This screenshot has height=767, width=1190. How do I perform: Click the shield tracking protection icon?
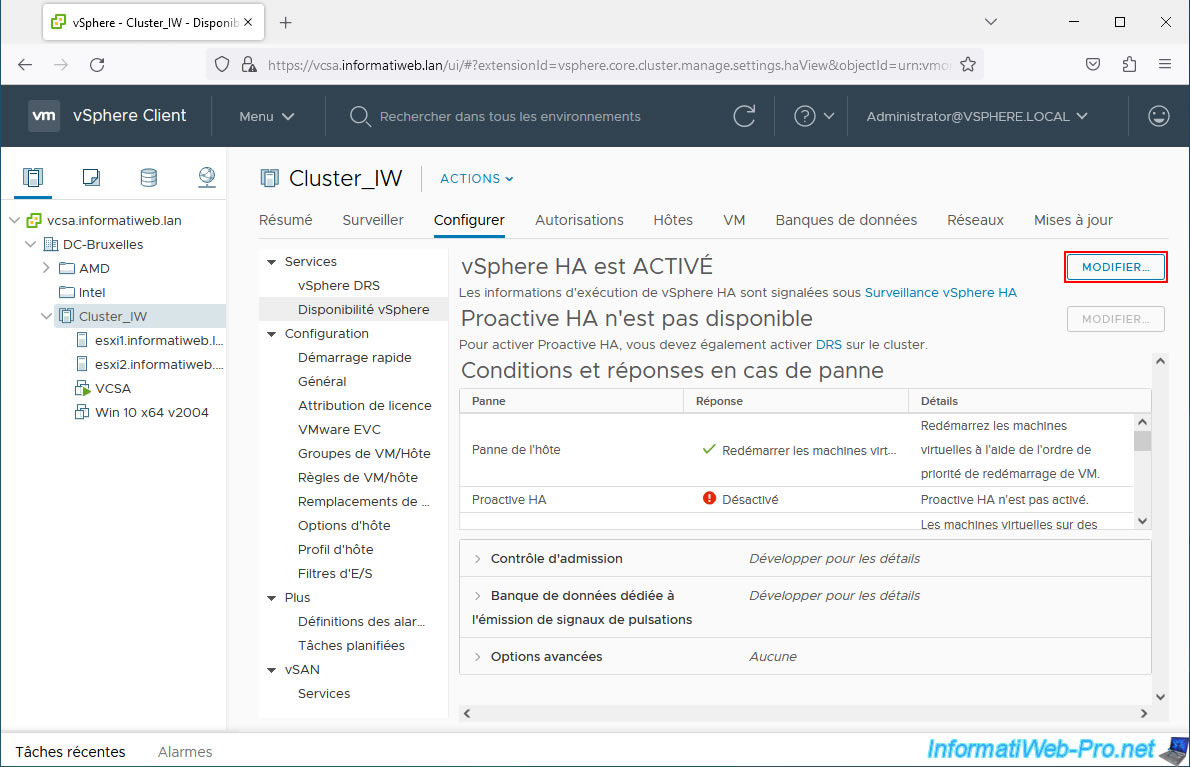point(222,65)
